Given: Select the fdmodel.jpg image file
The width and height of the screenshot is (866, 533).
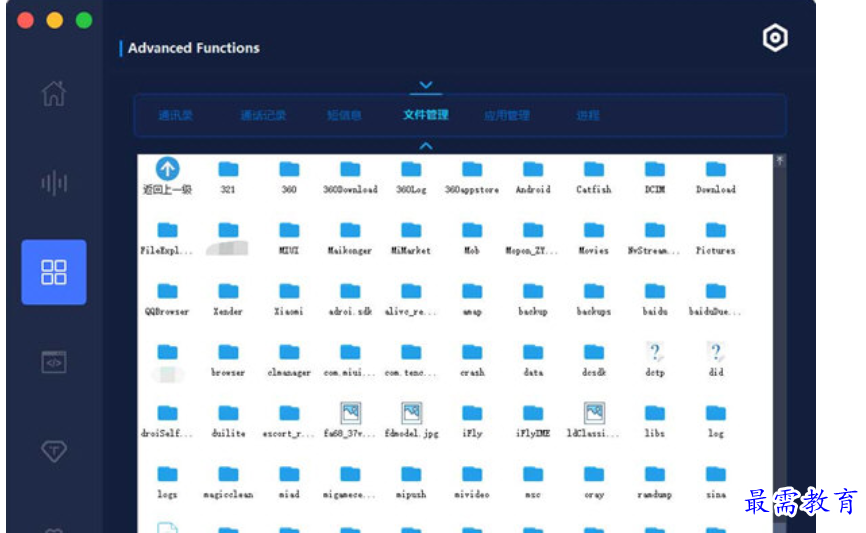Looking at the screenshot, I should pyautogui.click(x=411, y=413).
